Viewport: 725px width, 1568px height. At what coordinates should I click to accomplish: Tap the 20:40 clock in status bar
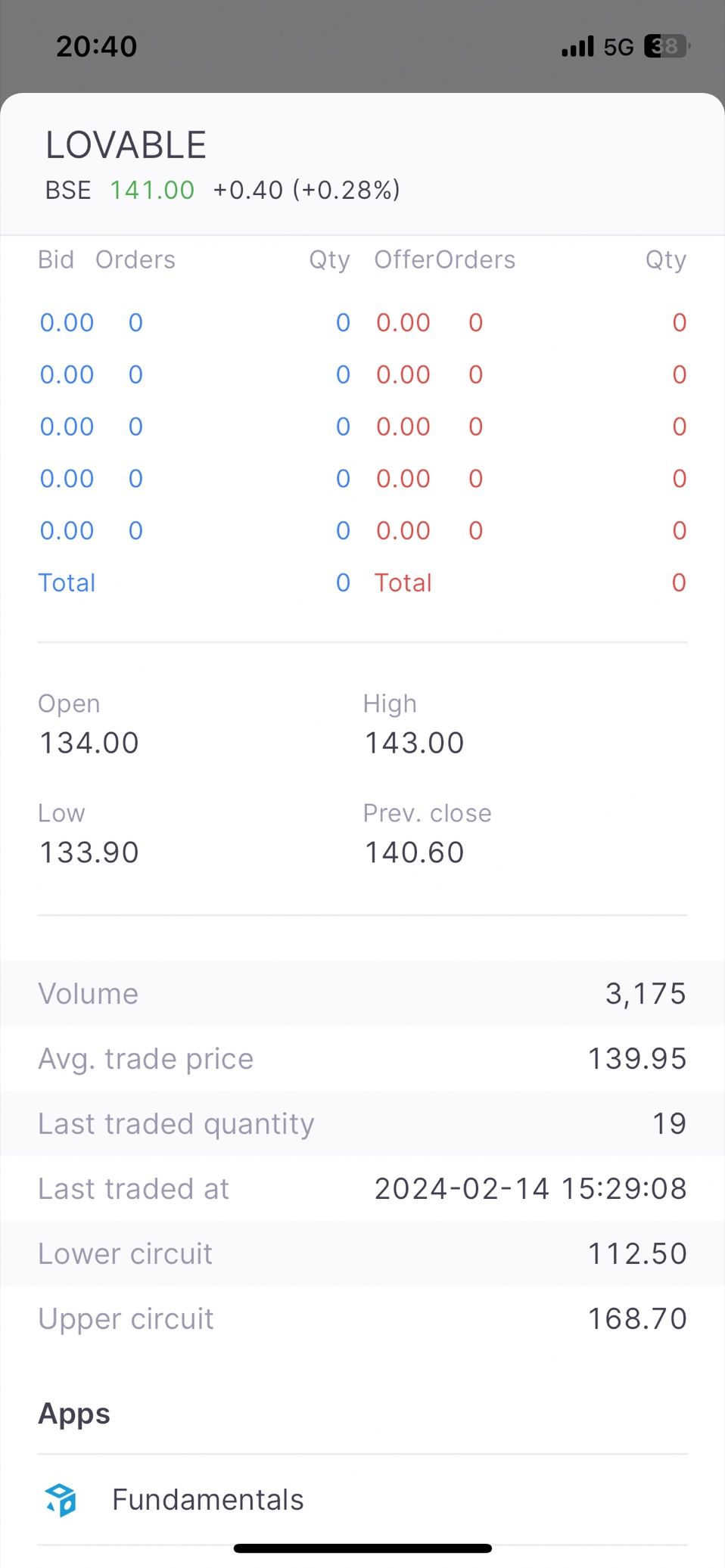[x=97, y=47]
